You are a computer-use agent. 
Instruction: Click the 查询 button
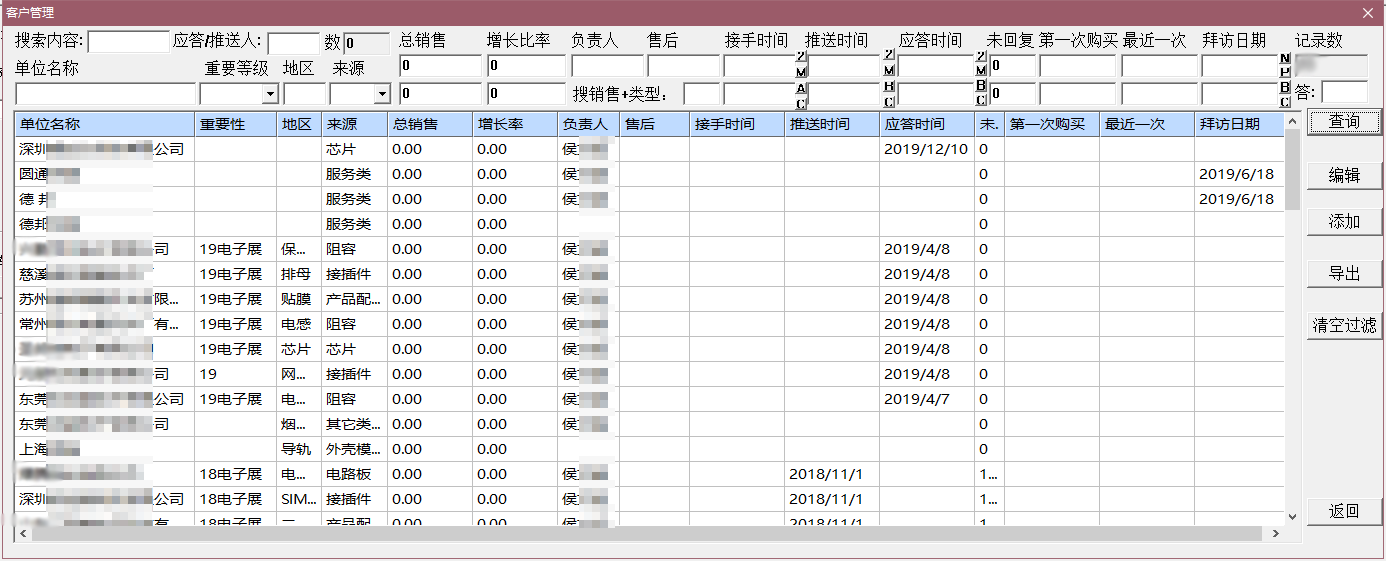[1344, 122]
